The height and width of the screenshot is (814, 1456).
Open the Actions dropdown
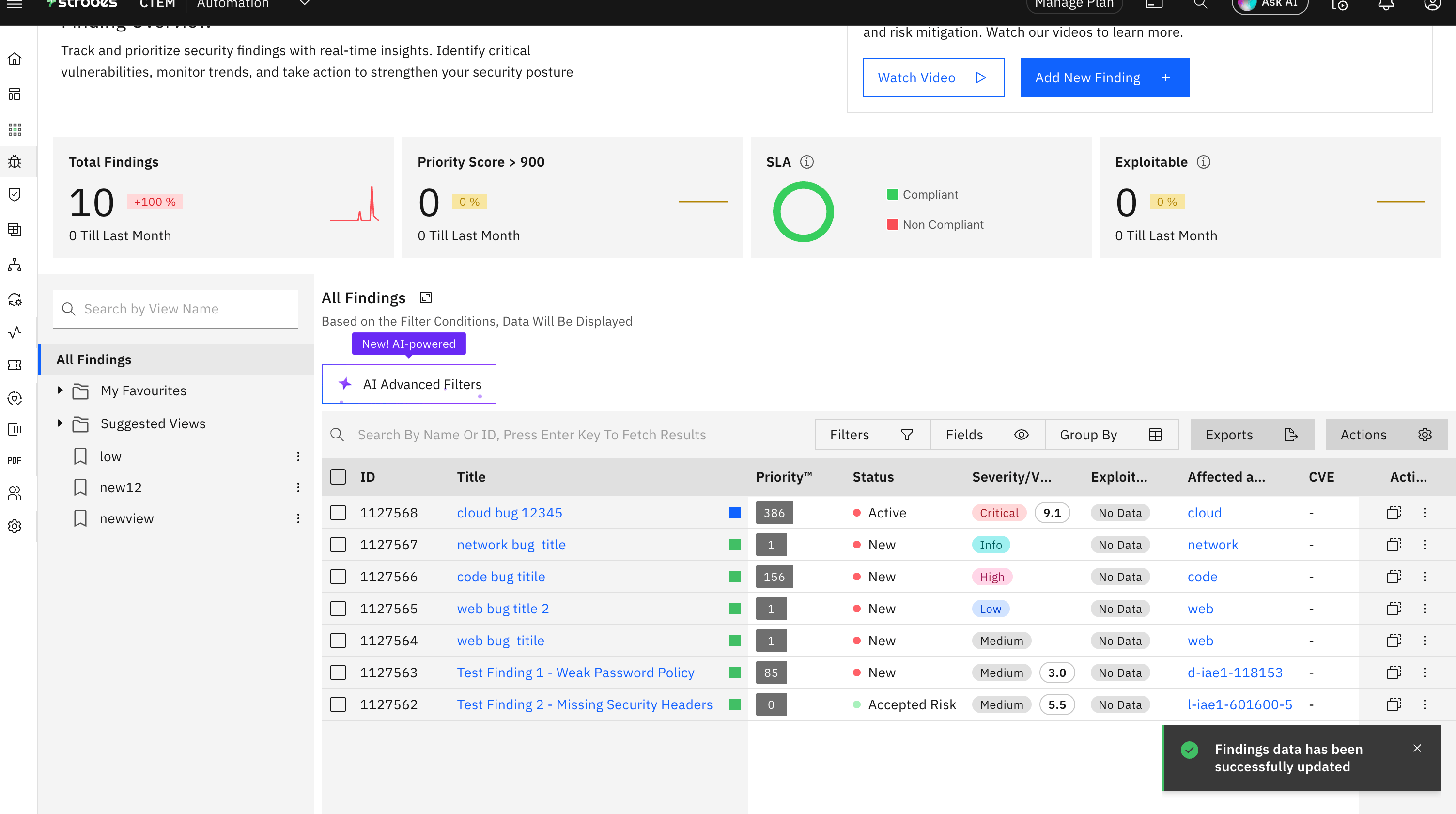(x=1386, y=435)
